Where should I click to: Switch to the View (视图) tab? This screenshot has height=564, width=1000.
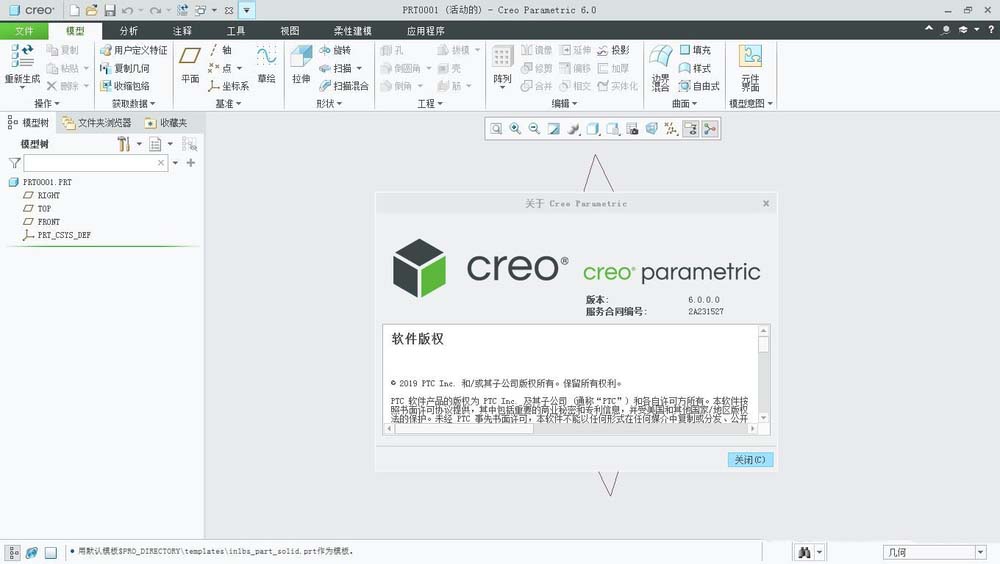[290, 31]
